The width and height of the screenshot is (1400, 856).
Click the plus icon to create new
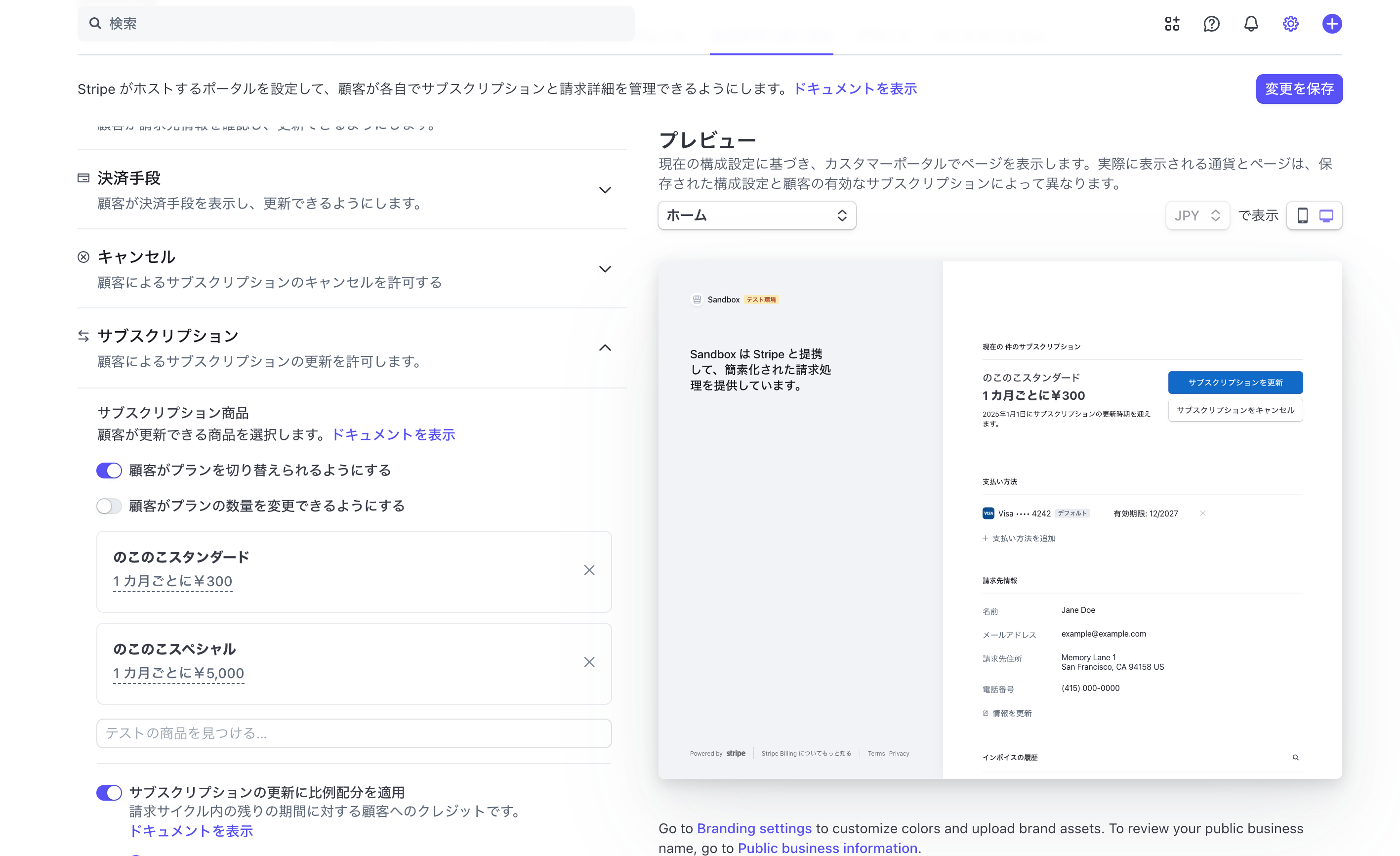[x=1332, y=24]
